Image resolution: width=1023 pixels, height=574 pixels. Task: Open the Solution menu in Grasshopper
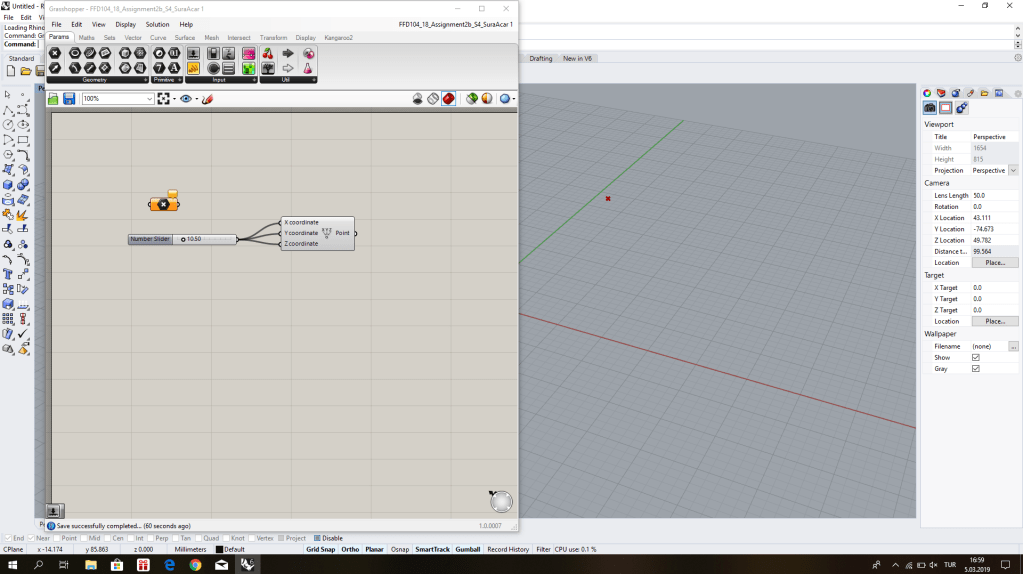tap(157, 24)
